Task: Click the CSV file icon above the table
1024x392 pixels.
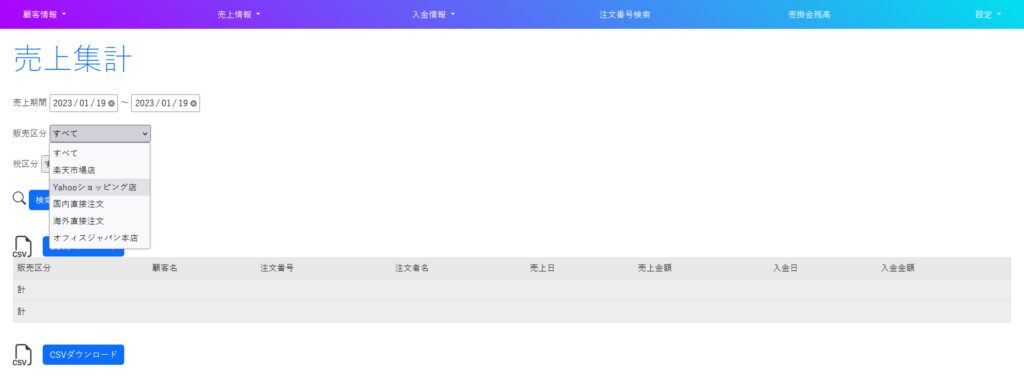Action: 22,247
